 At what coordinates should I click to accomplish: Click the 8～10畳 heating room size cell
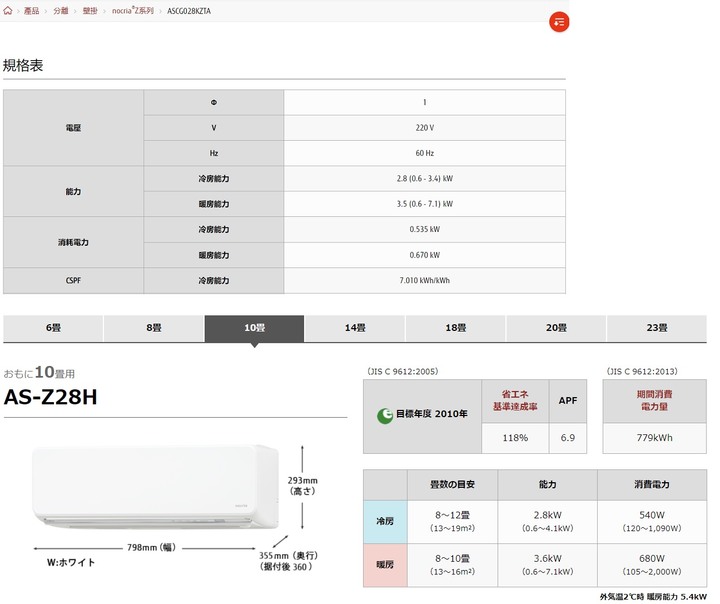pyautogui.click(x=452, y=565)
